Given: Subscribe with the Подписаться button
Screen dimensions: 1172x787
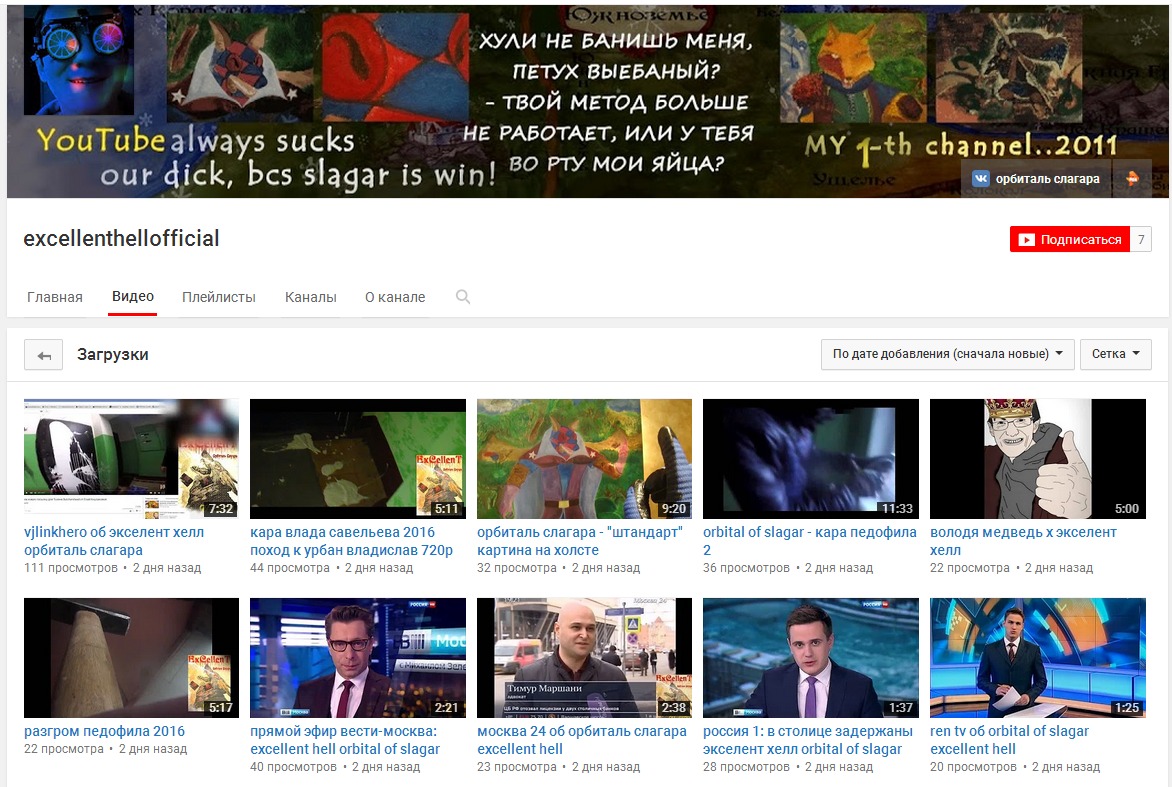Looking at the screenshot, I should (x=1070, y=239).
